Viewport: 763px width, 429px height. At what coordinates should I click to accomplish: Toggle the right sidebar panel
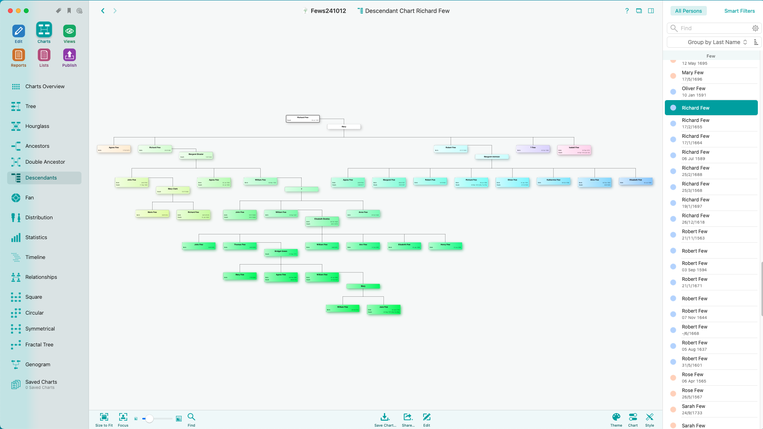coord(651,11)
